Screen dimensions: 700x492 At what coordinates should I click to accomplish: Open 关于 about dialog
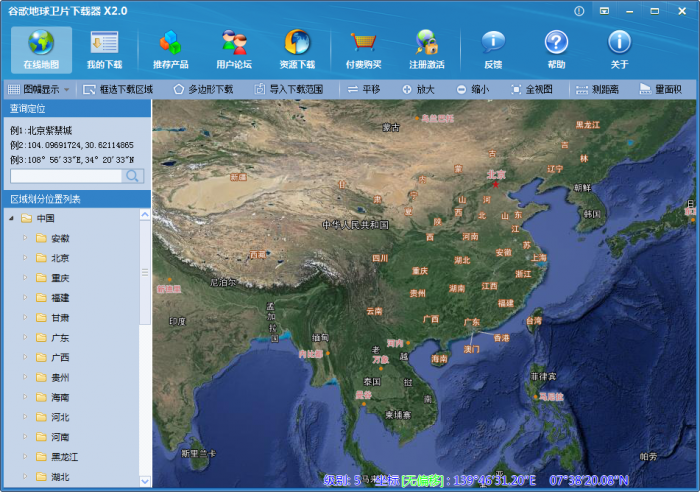pyautogui.click(x=619, y=50)
